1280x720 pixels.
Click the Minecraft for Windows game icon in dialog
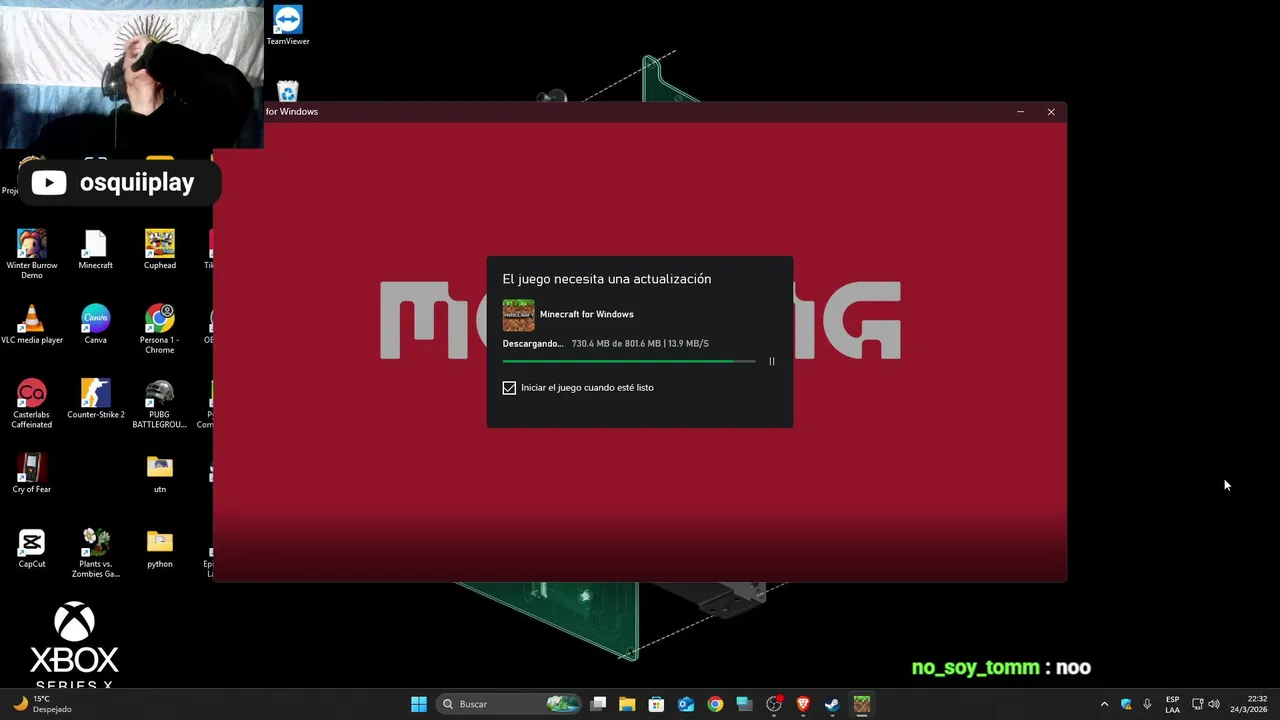518,315
